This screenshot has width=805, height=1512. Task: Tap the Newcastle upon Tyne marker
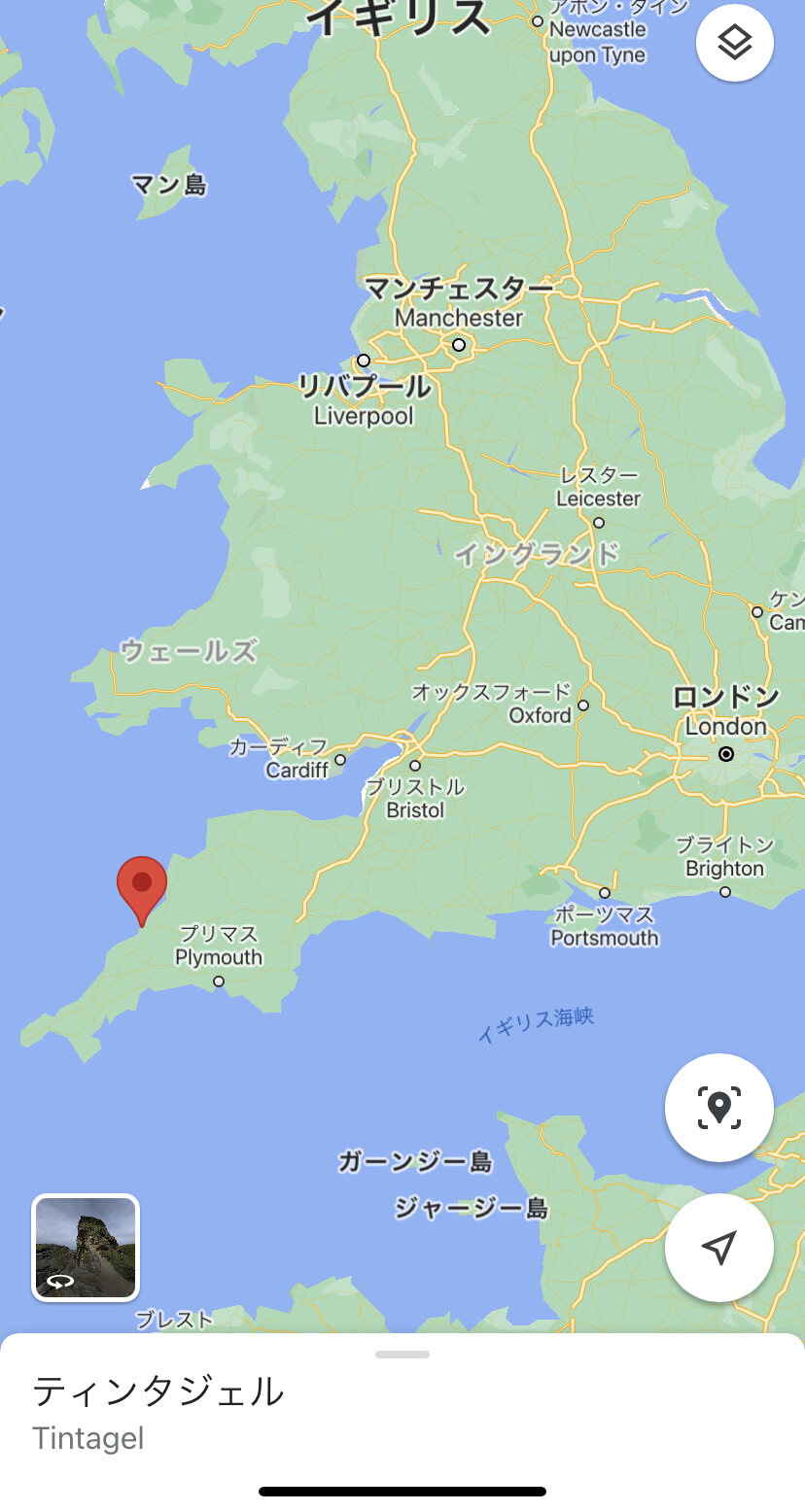pyautogui.click(x=538, y=20)
